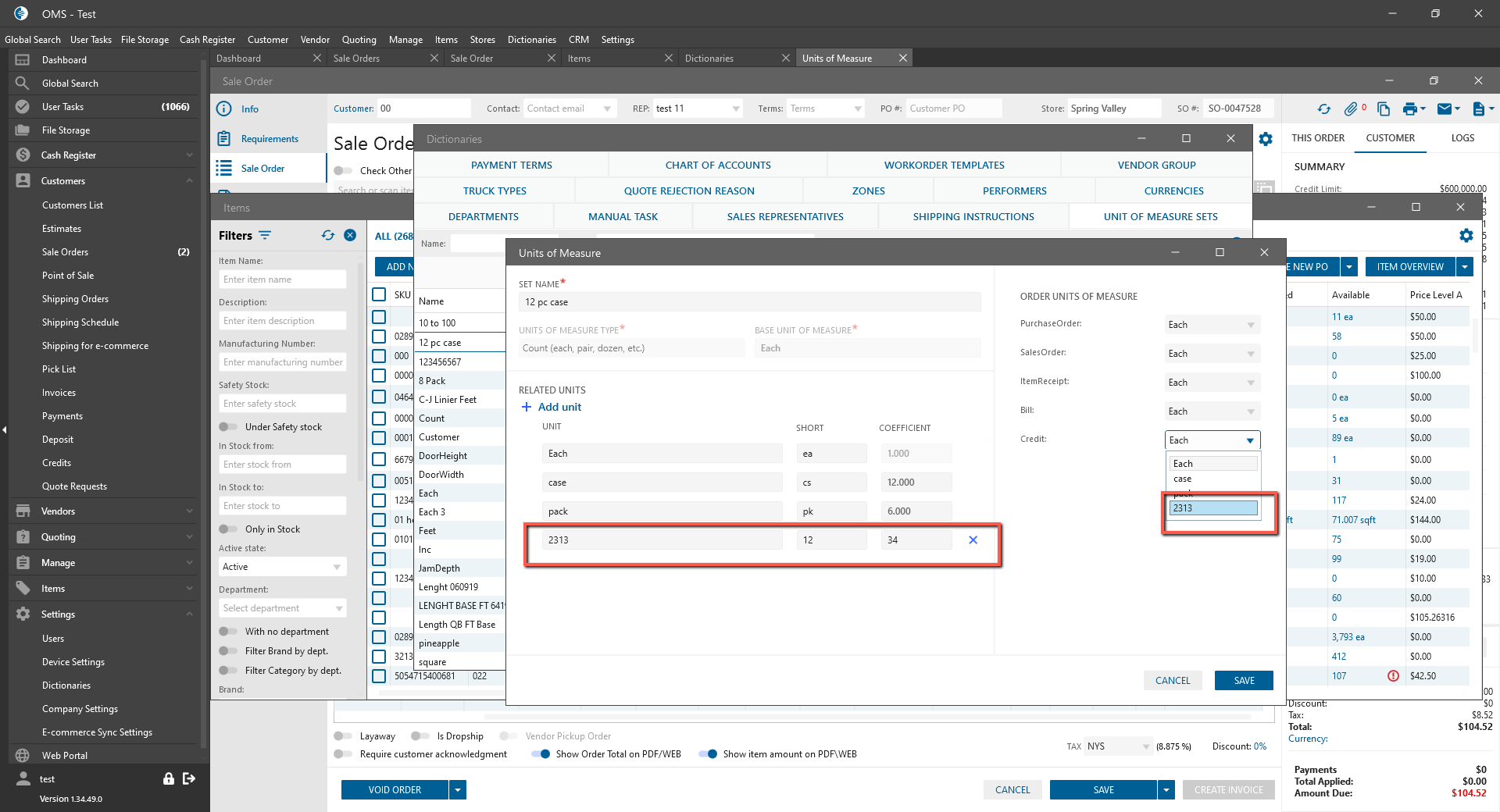Enable the Only in Stock toggle
Viewport: 1500px width, 812px height.
tap(228, 529)
